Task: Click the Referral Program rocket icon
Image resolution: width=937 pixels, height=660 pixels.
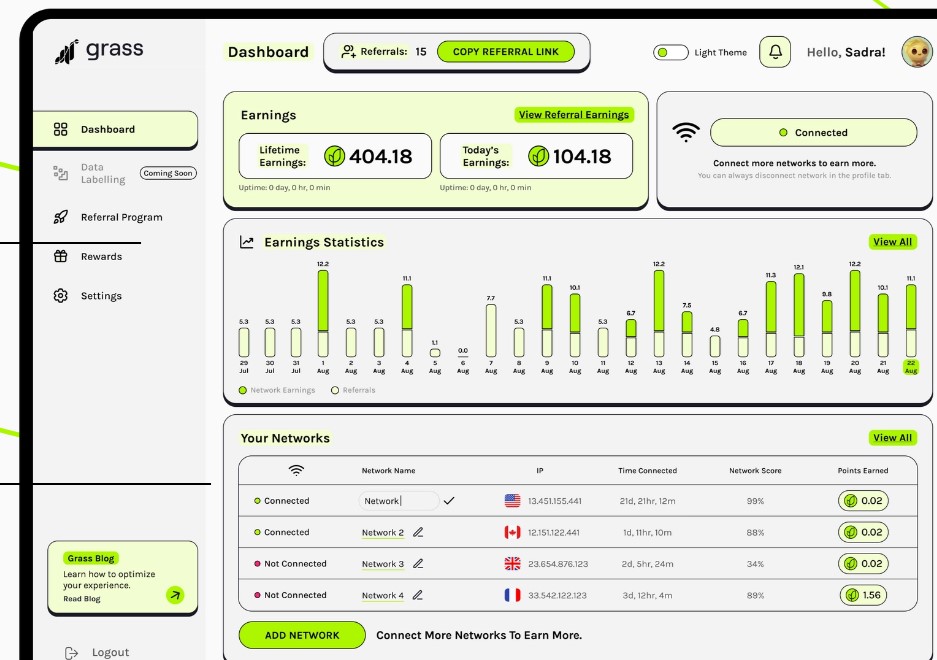Action: click(60, 217)
